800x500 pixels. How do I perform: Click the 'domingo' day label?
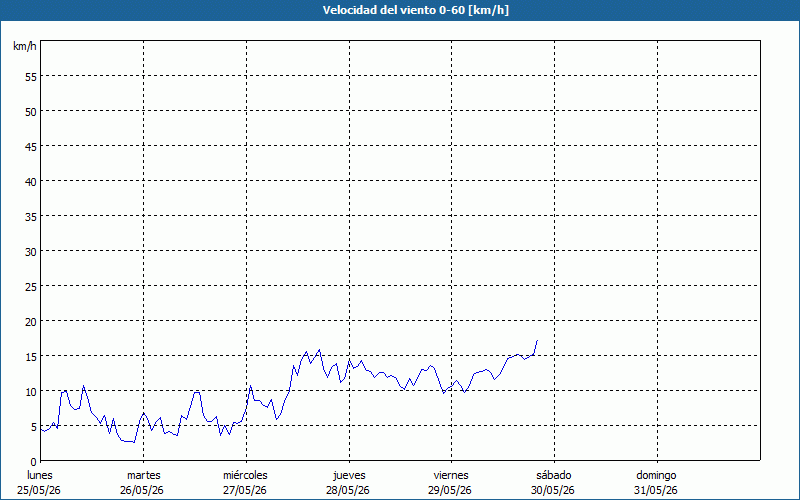click(x=656, y=475)
